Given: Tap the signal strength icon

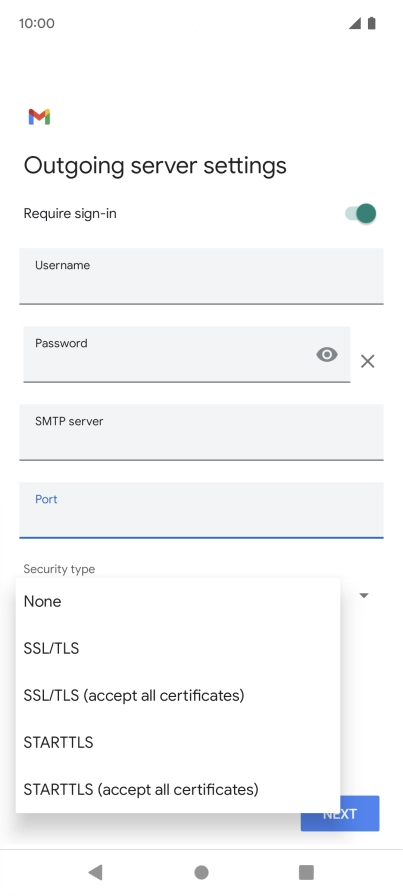Looking at the screenshot, I should 355,23.
